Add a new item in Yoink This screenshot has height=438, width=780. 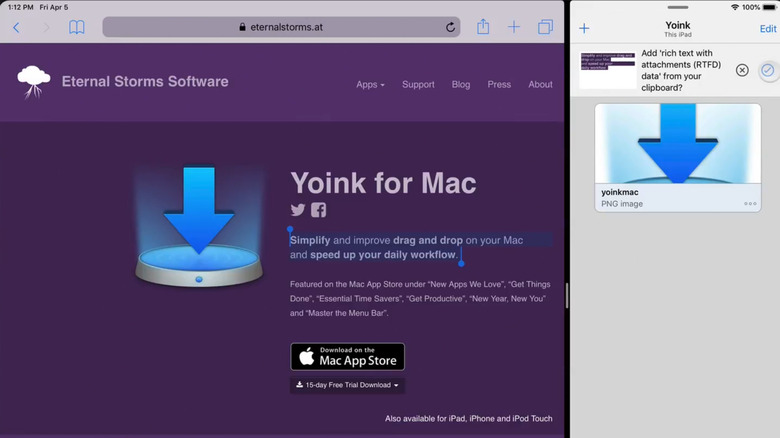(584, 28)
